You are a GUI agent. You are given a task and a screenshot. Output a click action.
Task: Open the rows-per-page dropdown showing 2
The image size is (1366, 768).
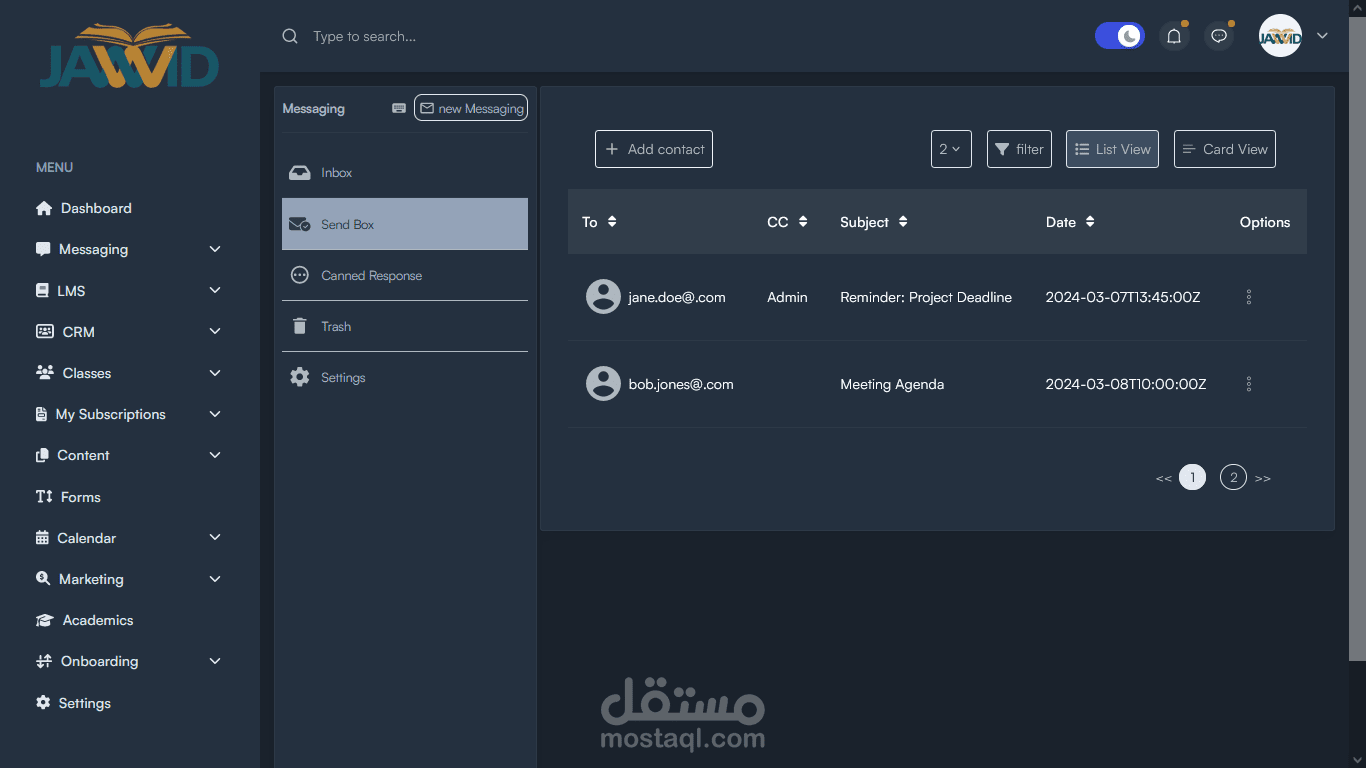951,149
